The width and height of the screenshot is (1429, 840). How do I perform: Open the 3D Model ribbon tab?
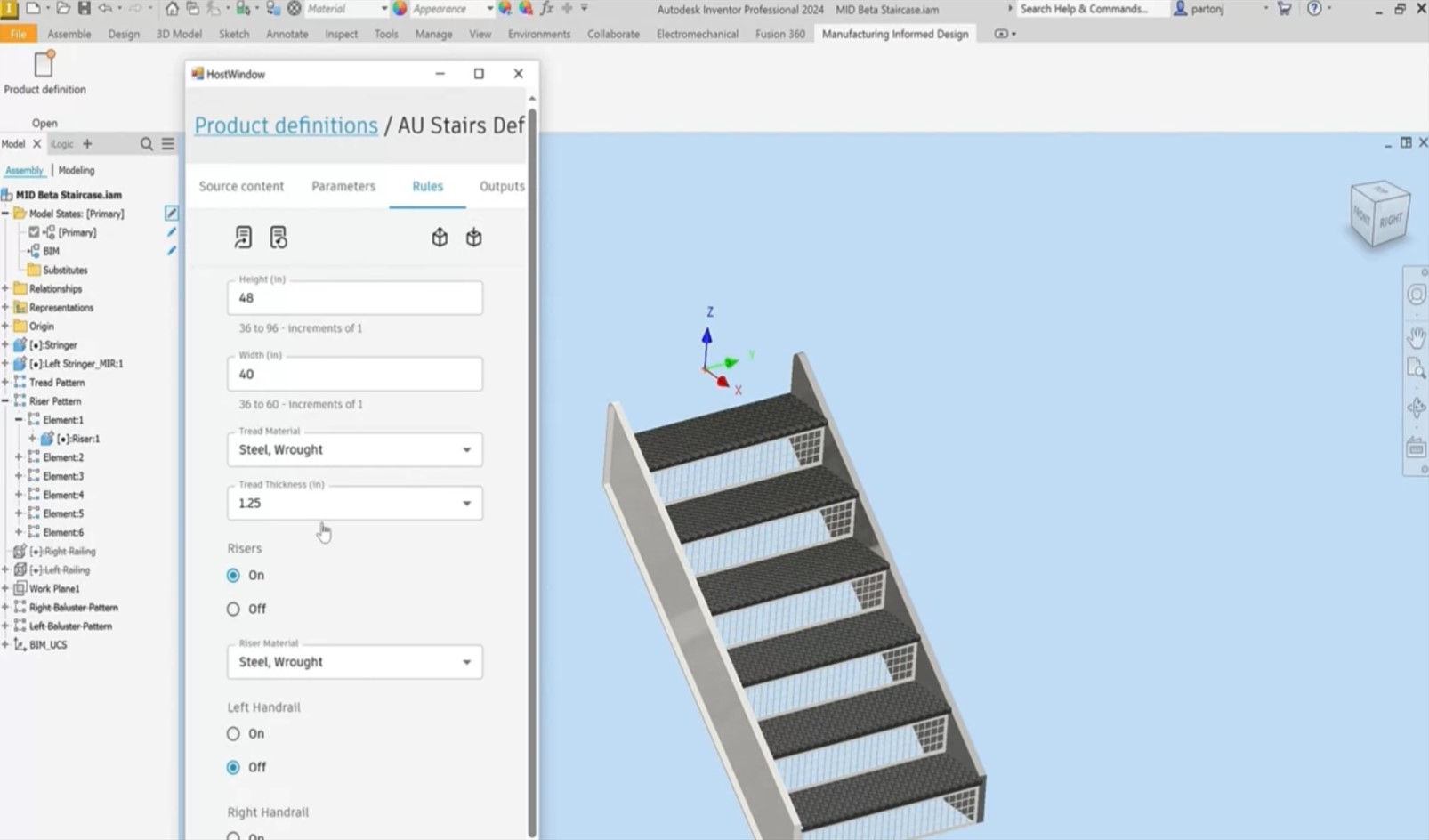click(179, 34)
